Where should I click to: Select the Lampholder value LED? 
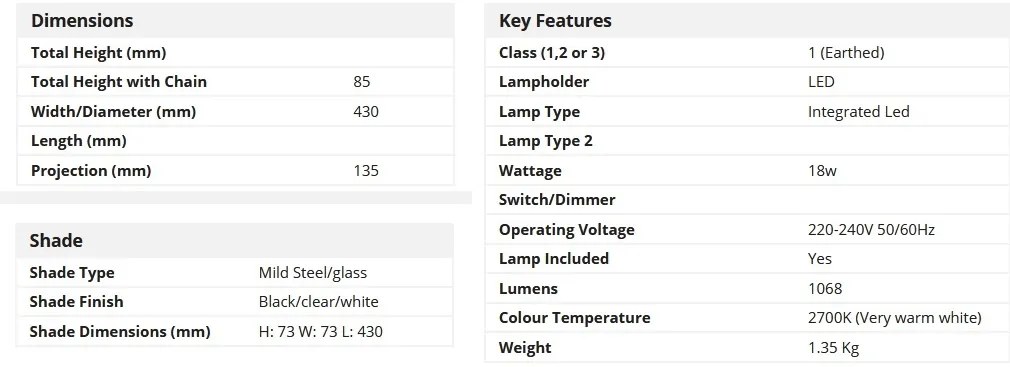(x=821, y=82)
